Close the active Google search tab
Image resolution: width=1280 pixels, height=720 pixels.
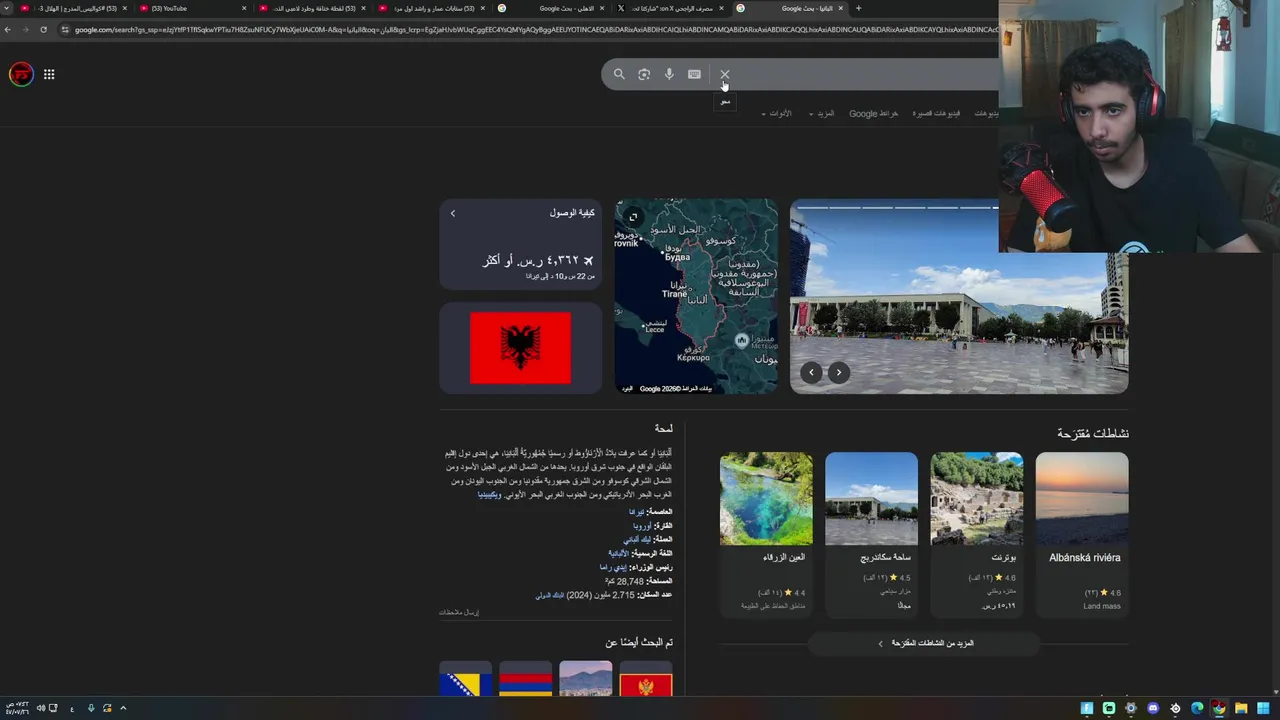click(840, 8)
